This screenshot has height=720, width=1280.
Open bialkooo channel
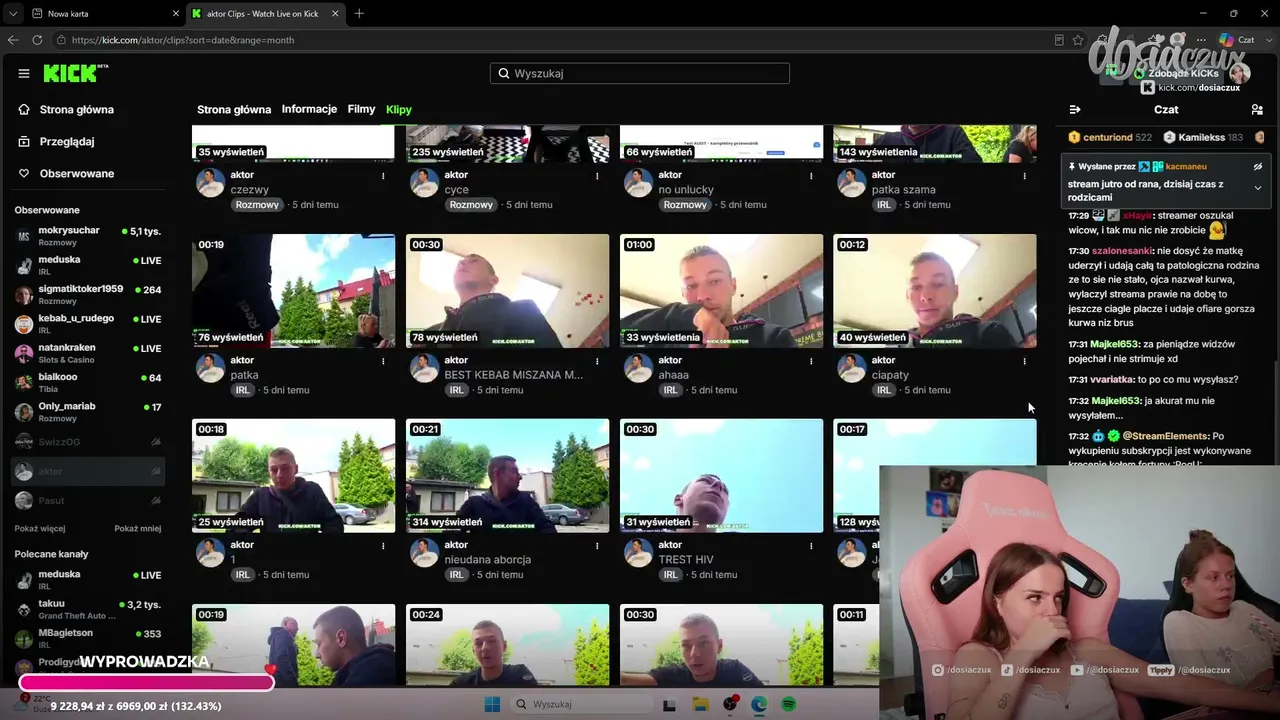click(88, 381)
